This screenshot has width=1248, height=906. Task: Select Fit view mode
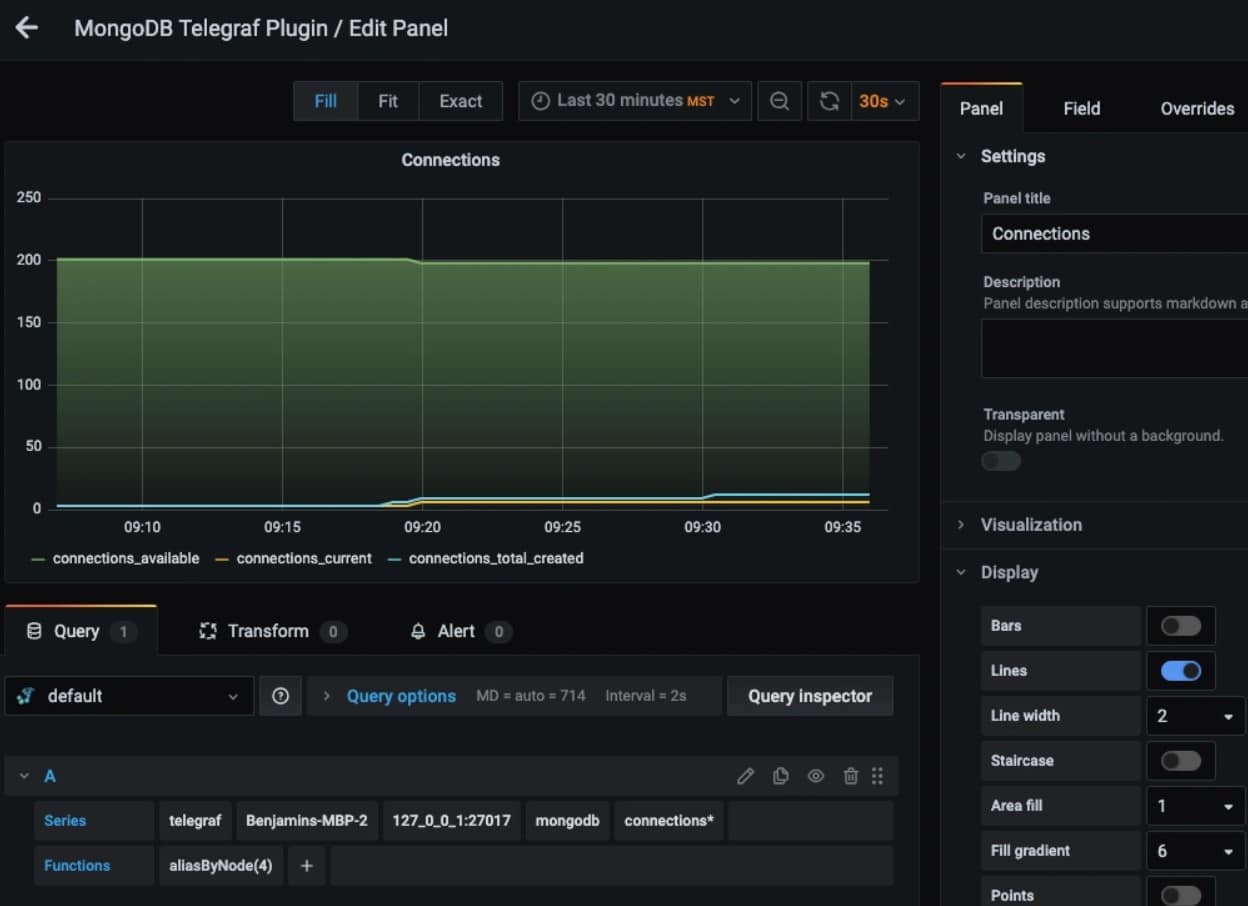pos(388,101)
